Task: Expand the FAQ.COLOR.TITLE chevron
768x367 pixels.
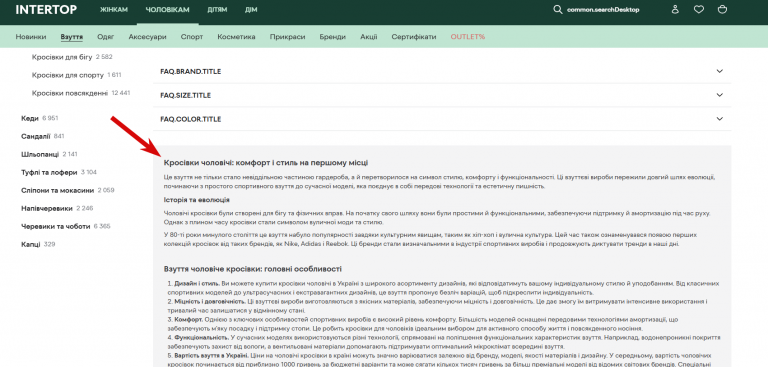Action: pos(720,119)
